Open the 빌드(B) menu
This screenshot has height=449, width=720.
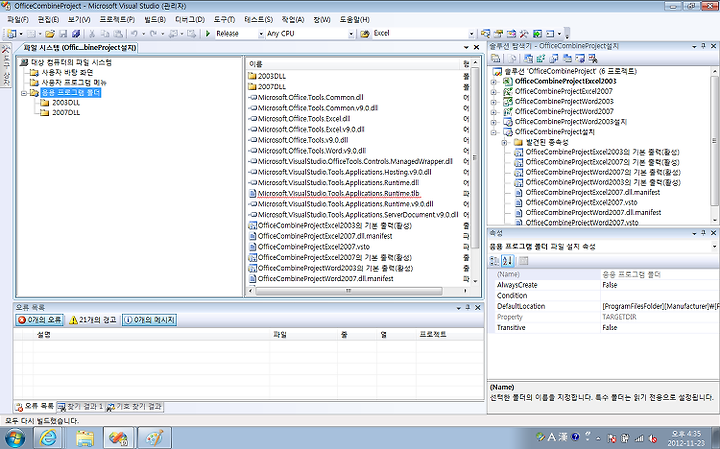pos(155,19)
